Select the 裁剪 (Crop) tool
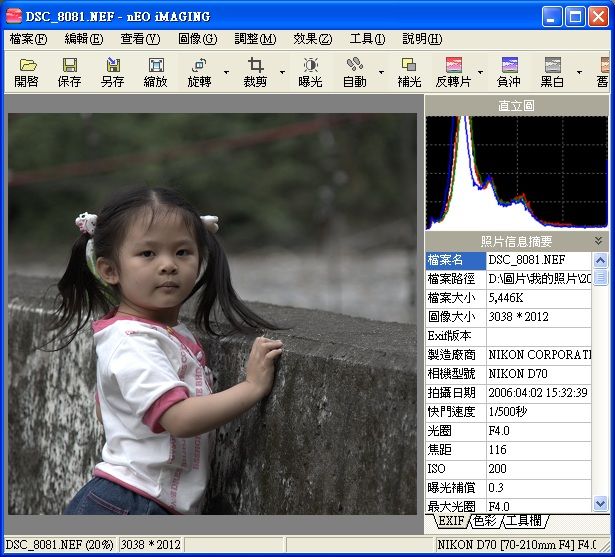Screen dimensions: 615x557 [255, 72]
